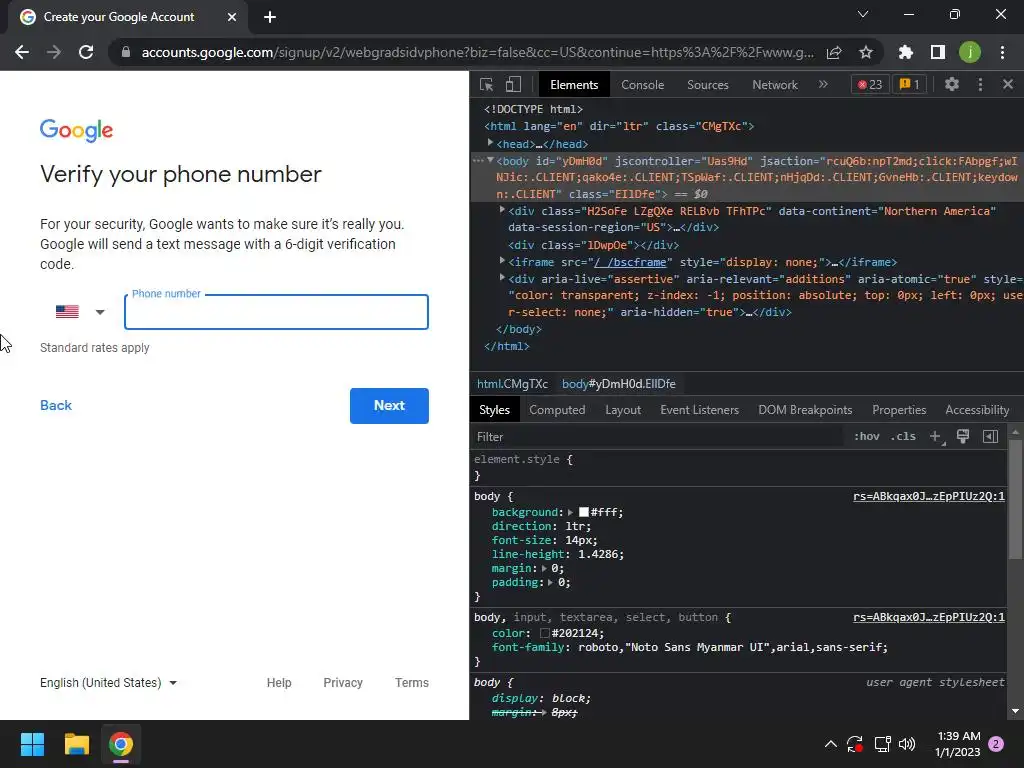Close the DevTools panel
This screenshot has width=1024, height=768.
point(1008,84)
